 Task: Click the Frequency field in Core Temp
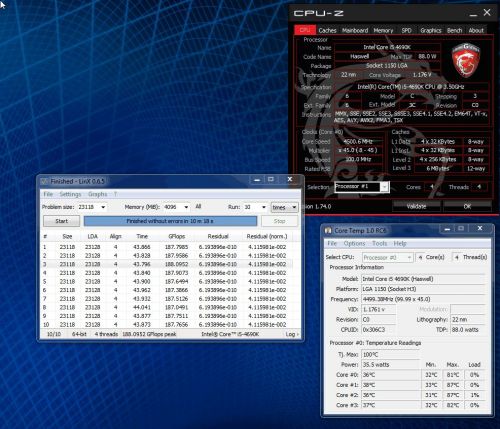click(x=423, y=299)
